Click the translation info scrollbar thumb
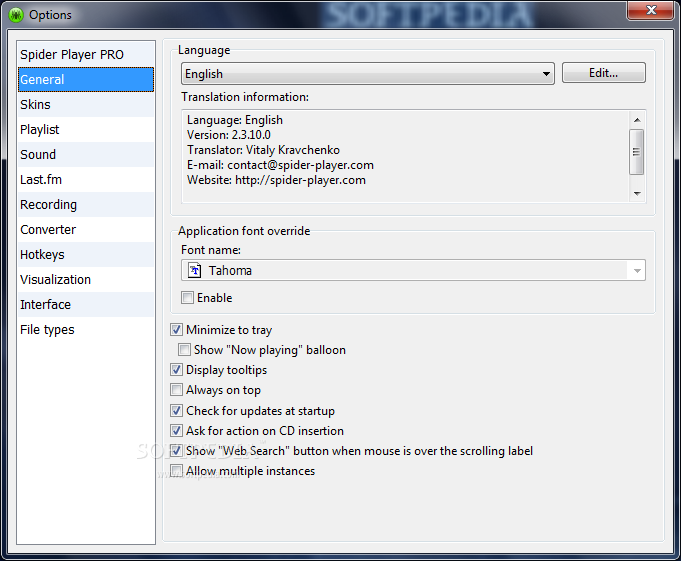 637,152
